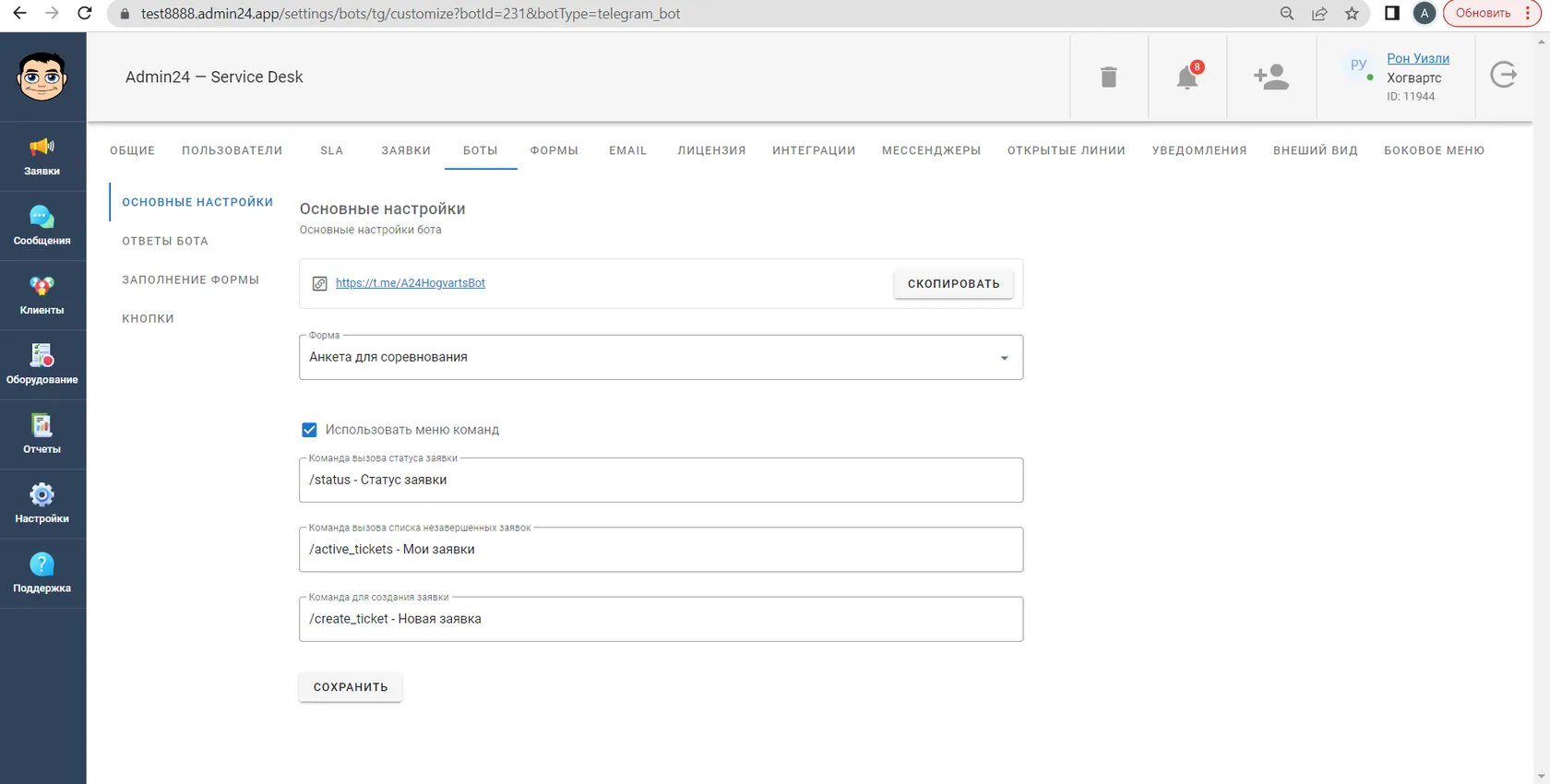This screenshot has height=784, width=1550.
Task: Click the СОХРАНИТЬ button
Action: coord(351,687)
